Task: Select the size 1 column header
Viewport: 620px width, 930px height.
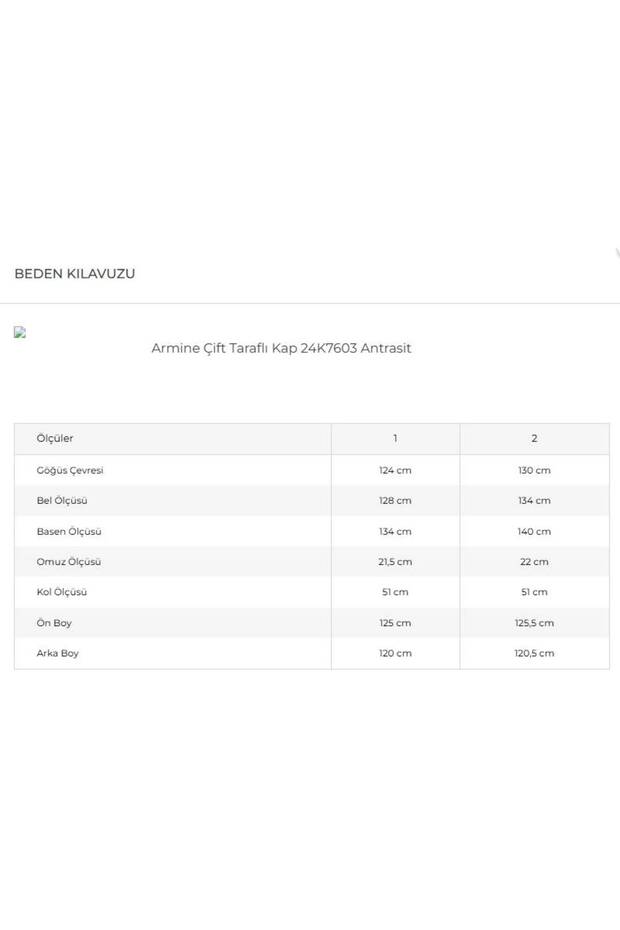Action: (395, 438)
